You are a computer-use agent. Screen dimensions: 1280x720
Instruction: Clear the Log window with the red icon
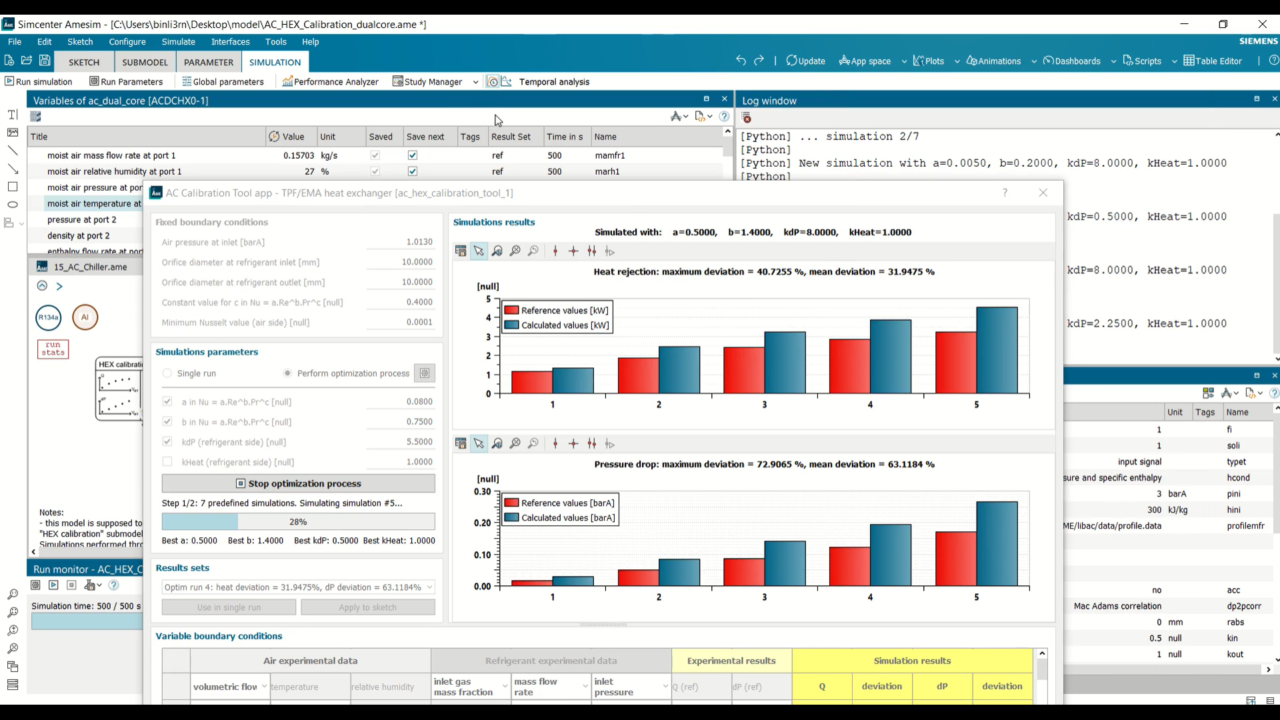[x=746, y=118]
